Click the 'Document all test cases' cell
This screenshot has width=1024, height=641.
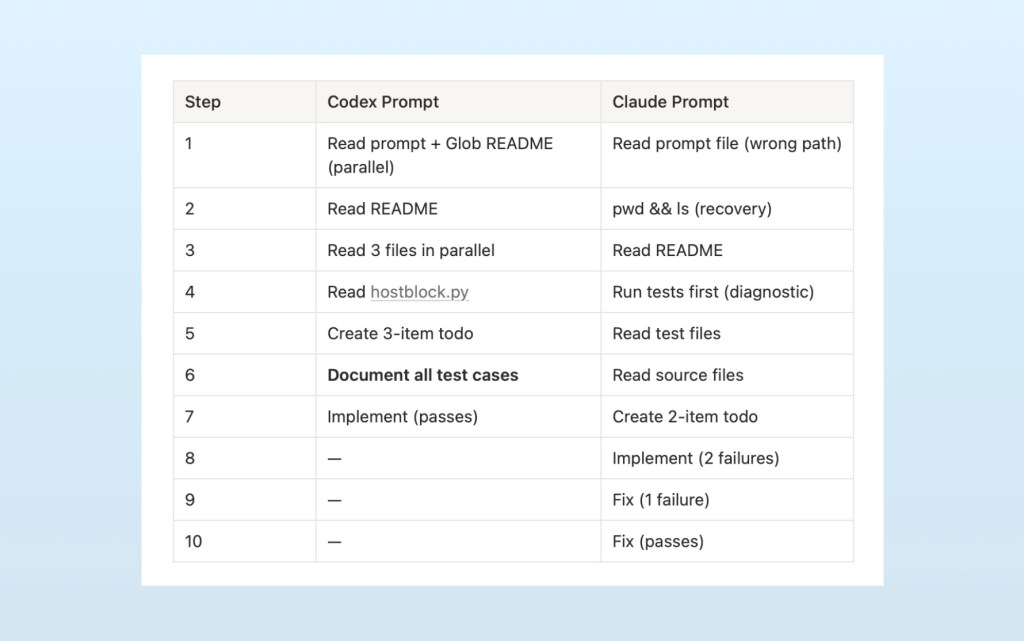423,375
